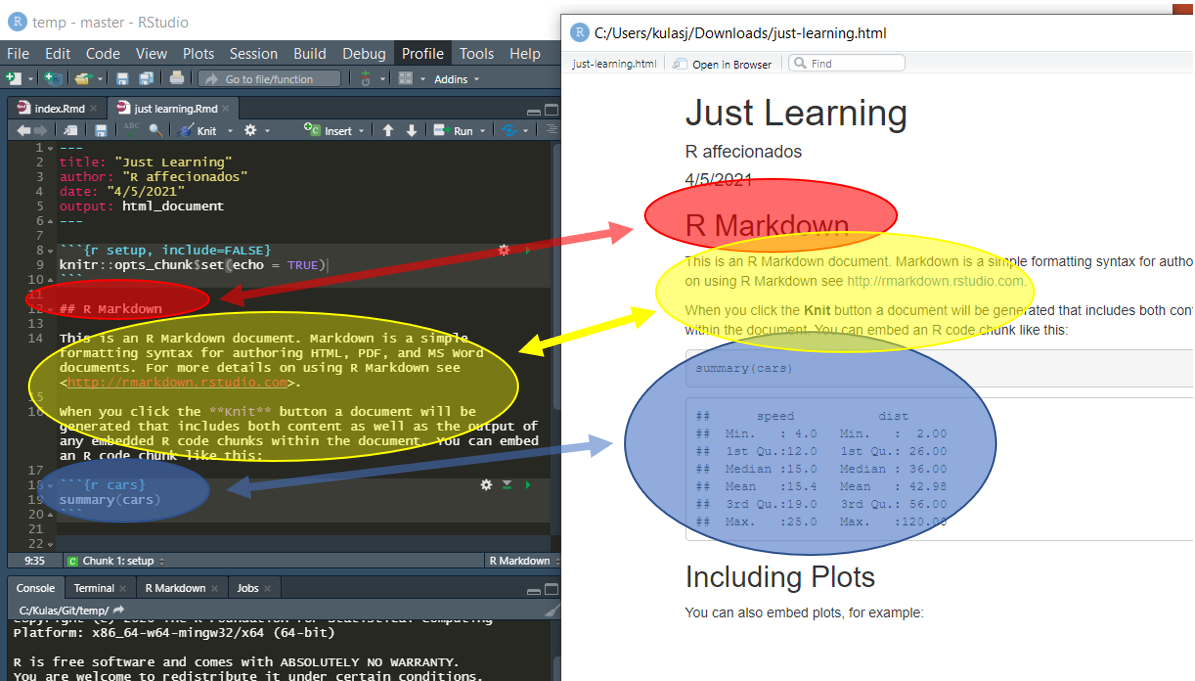Image resolution: width=1195 pixels, height=681 pixels.
Task: Create a new project with R icon
Action: point(53,78)
